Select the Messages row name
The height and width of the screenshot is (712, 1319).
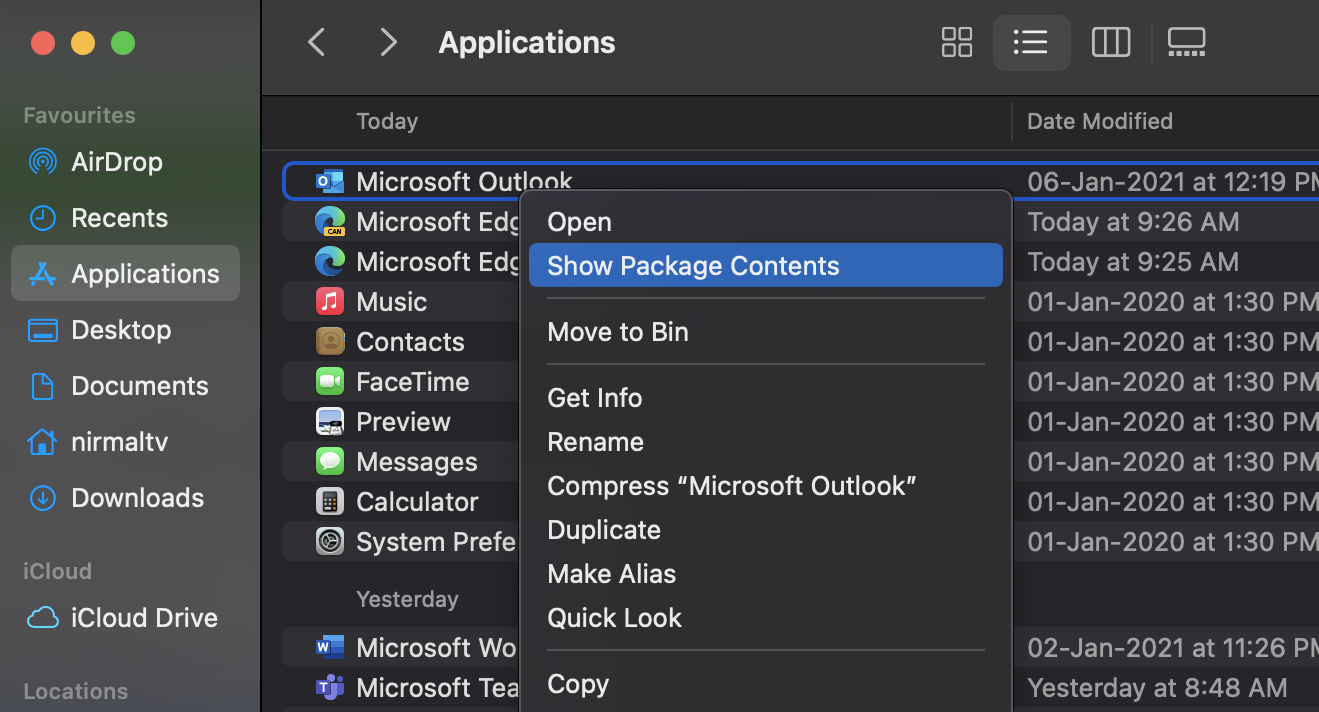(416, 461)
